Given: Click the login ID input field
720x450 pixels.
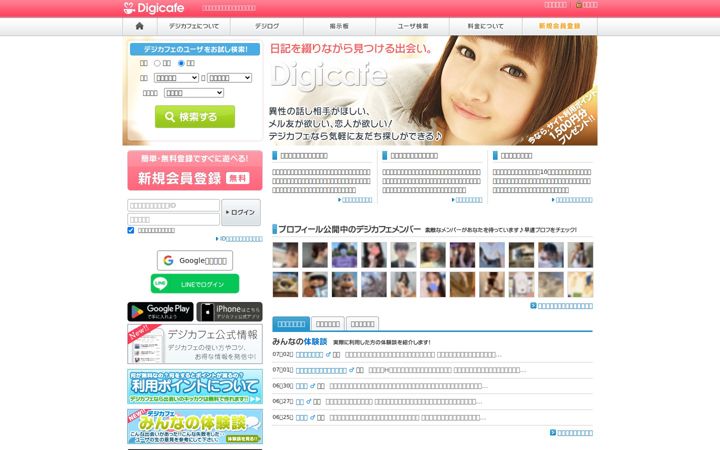Looking at the screenshot, I should (x=174, y=205).
